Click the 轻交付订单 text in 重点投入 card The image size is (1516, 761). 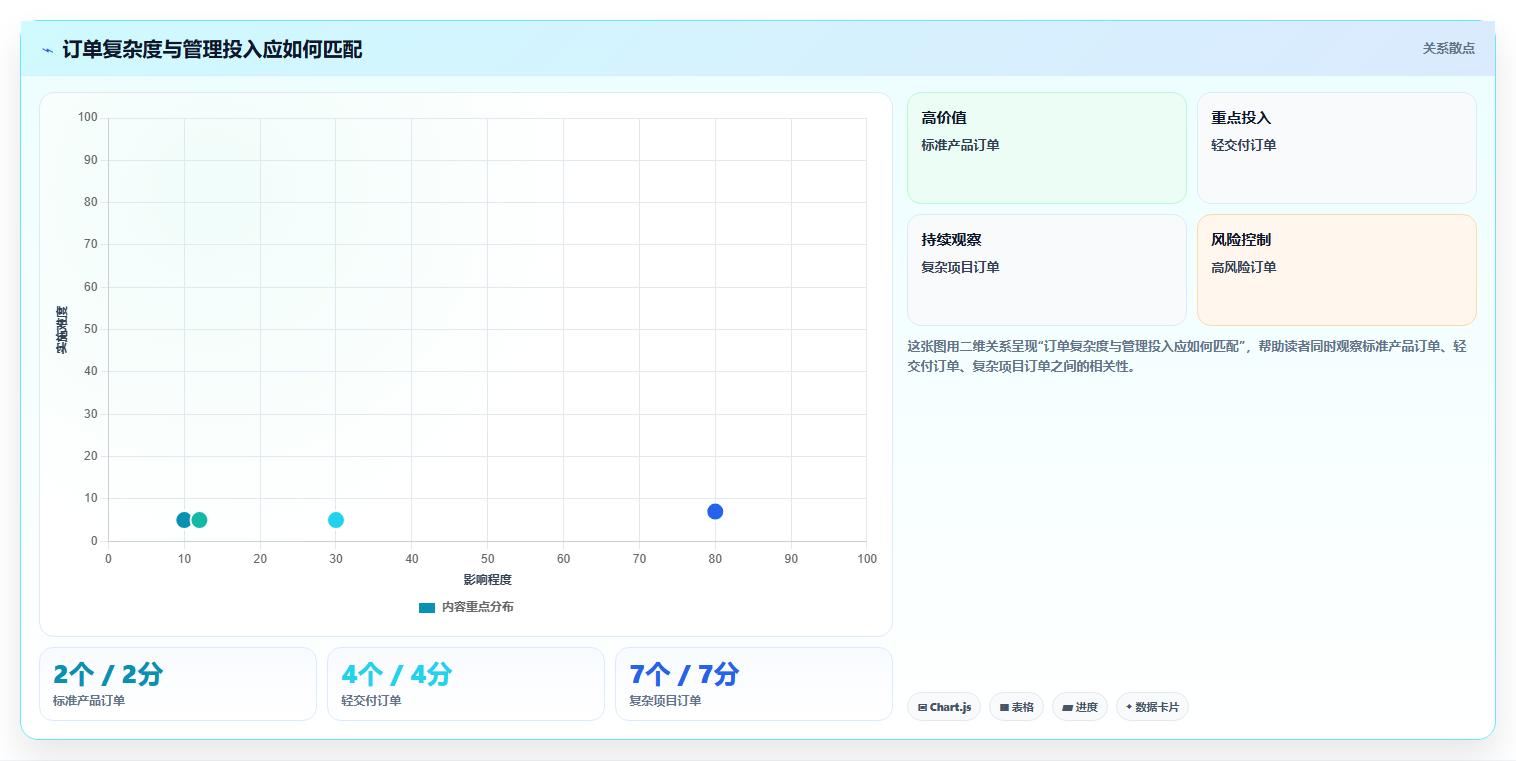click(1244, 145)
